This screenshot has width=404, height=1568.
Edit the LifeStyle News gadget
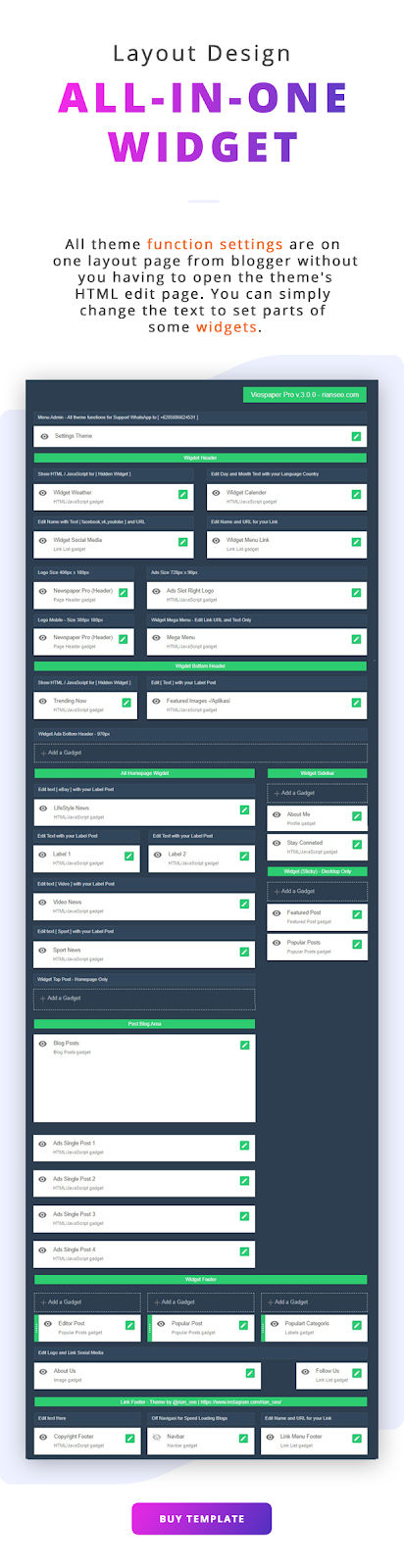pyautogui.click(x=244, y=809)
